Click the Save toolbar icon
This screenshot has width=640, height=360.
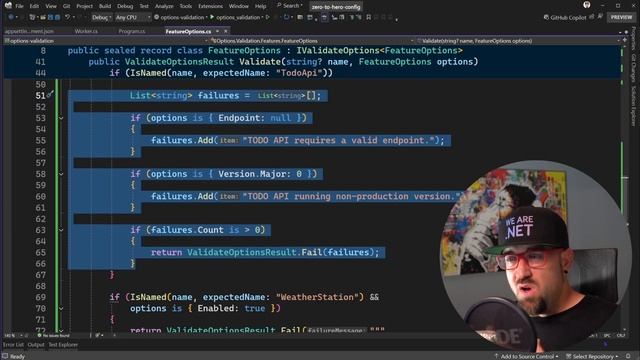[x=51, y=17]
